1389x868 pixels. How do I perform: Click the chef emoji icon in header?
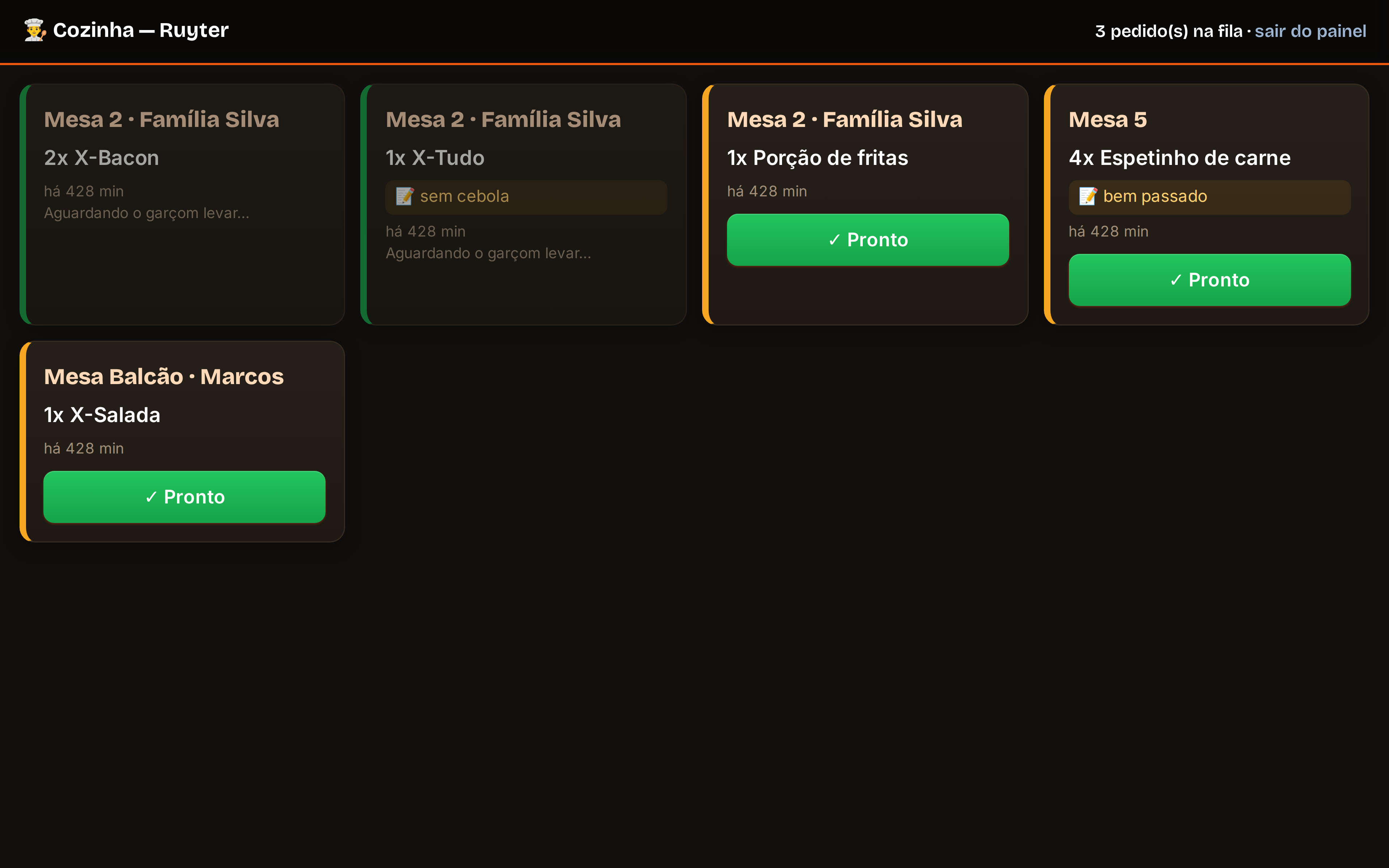pos(35,30)
